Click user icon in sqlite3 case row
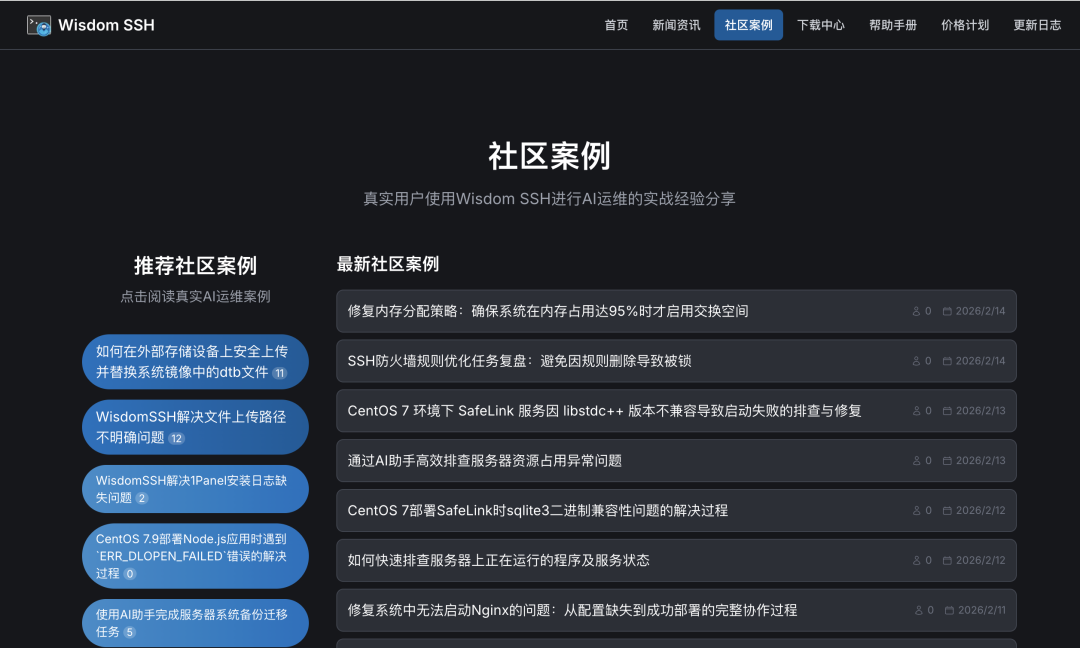Viewport: 1080px width, 648px height. (916, 511)
